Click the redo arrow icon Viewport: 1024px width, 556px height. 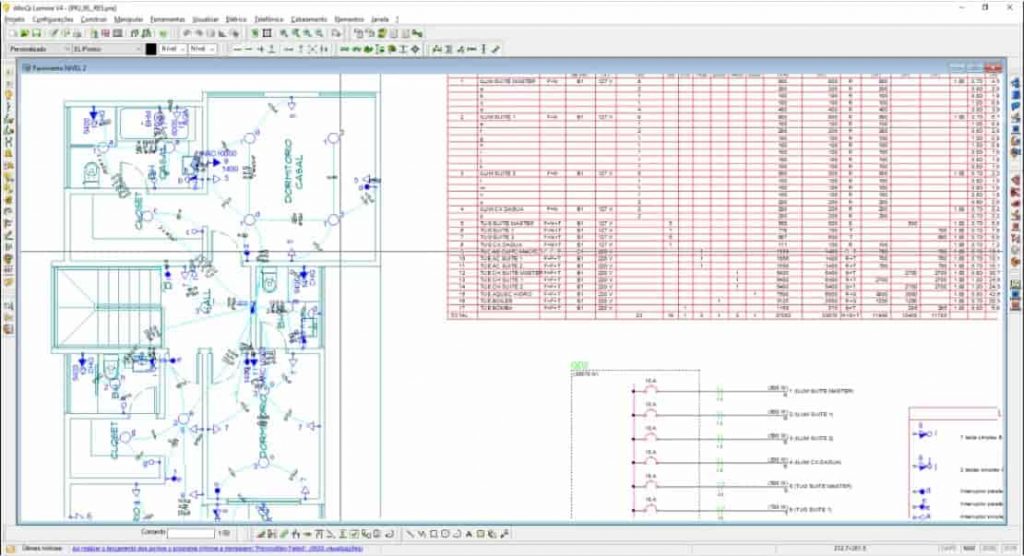tap(199, 33)
